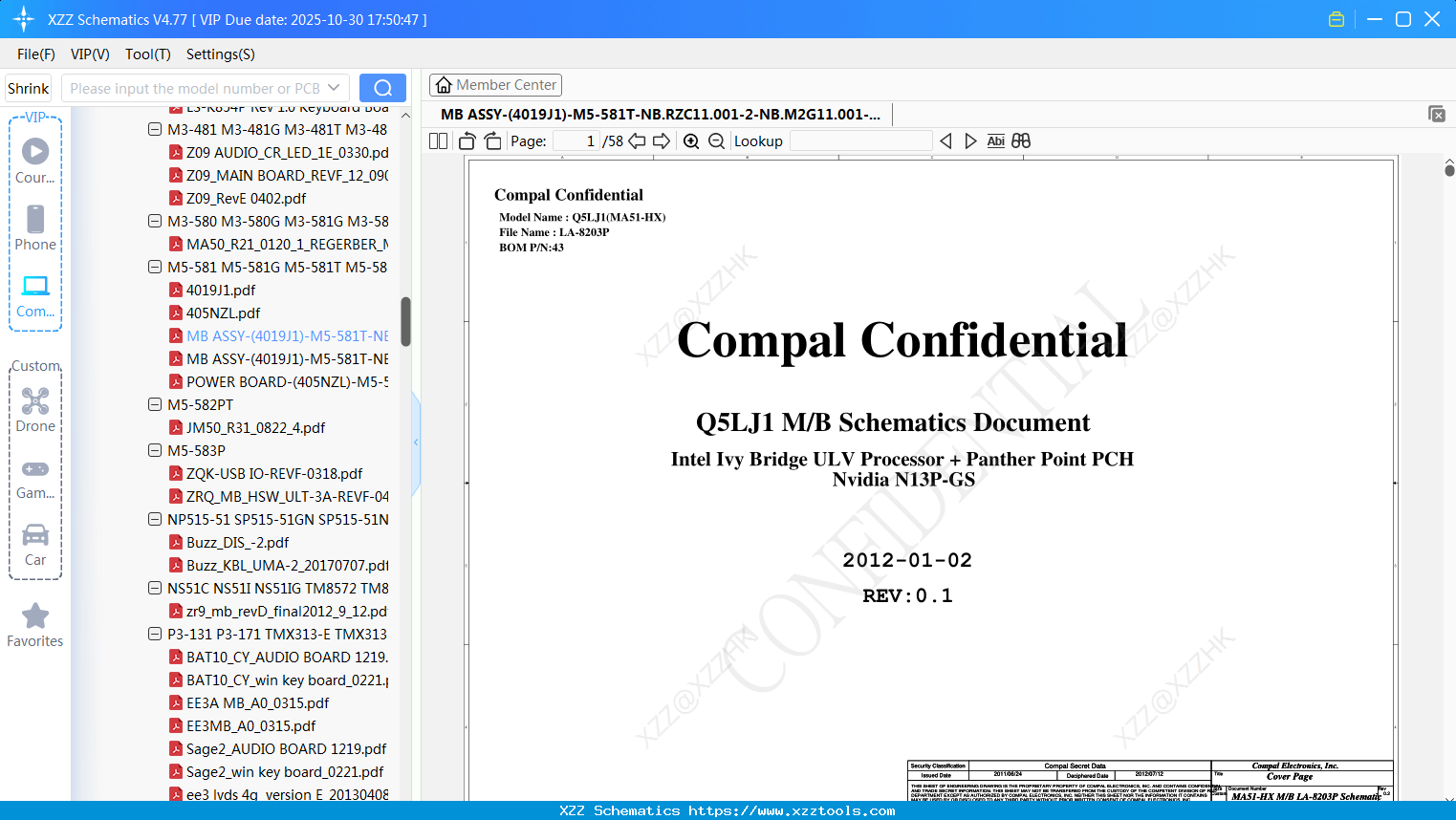The image size is (1456, 820).
Task: Open zr9_mb_revD_final2012_9_12 file
Action: tap(287, 611)
